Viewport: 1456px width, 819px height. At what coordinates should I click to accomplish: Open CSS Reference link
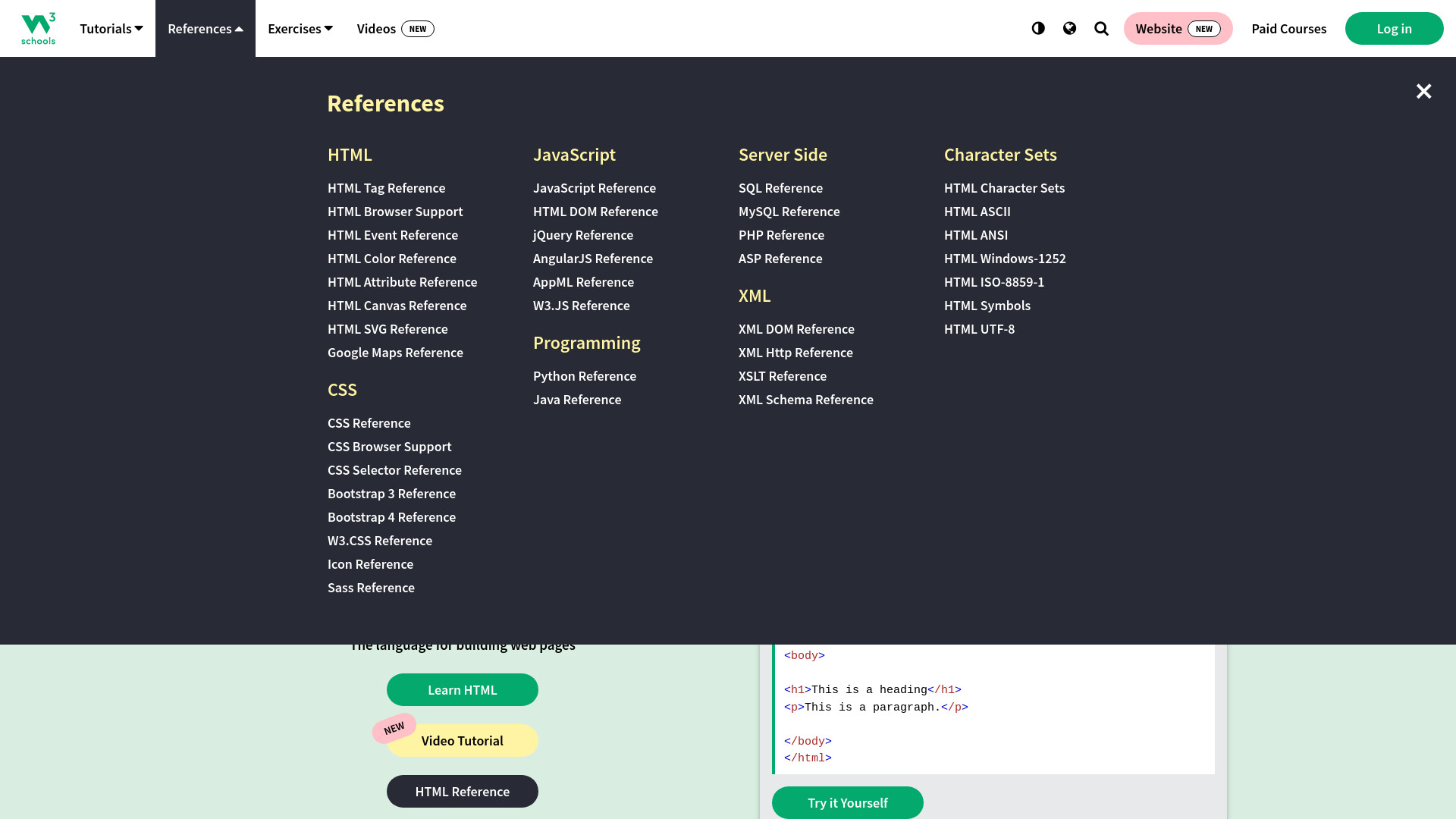369,423
